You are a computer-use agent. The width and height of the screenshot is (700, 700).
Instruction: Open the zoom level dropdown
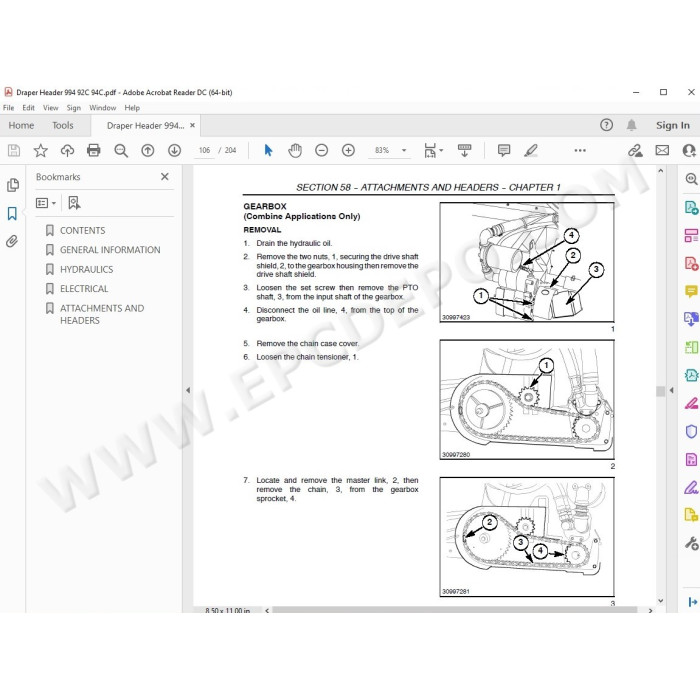coord(404,150)
